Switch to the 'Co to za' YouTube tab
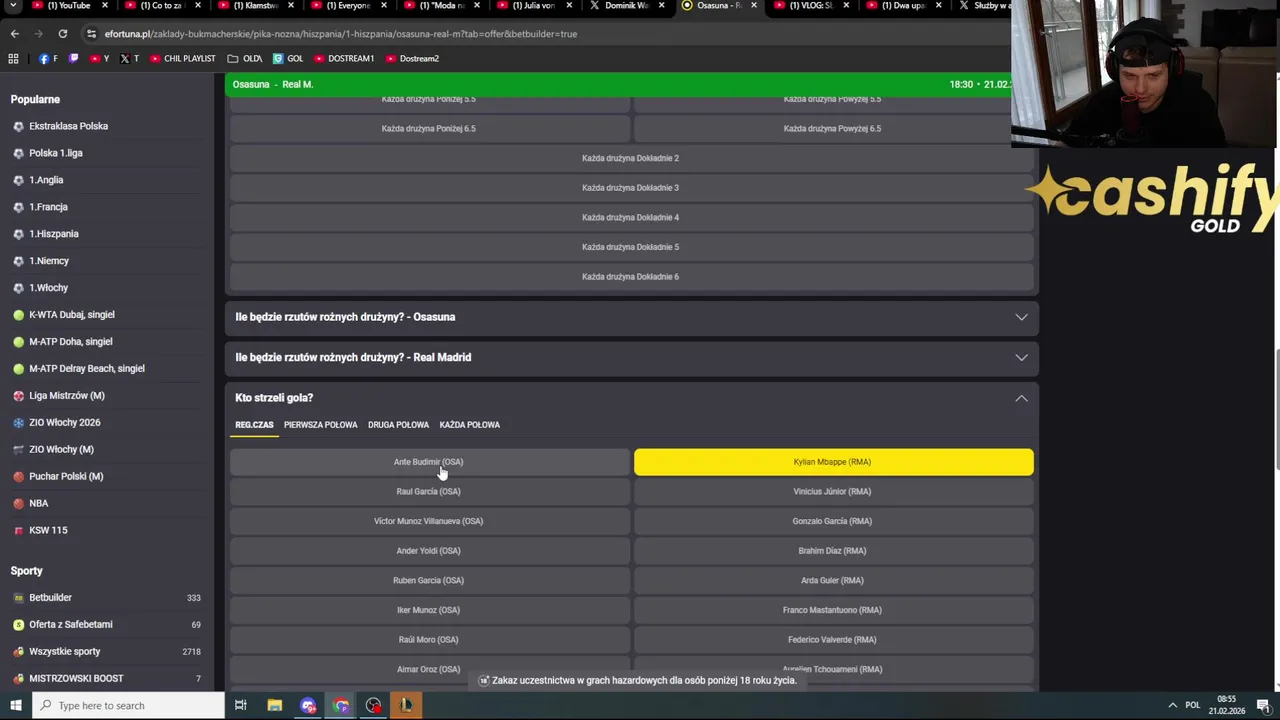1280x720 pixels. click(x=157, y=5)
